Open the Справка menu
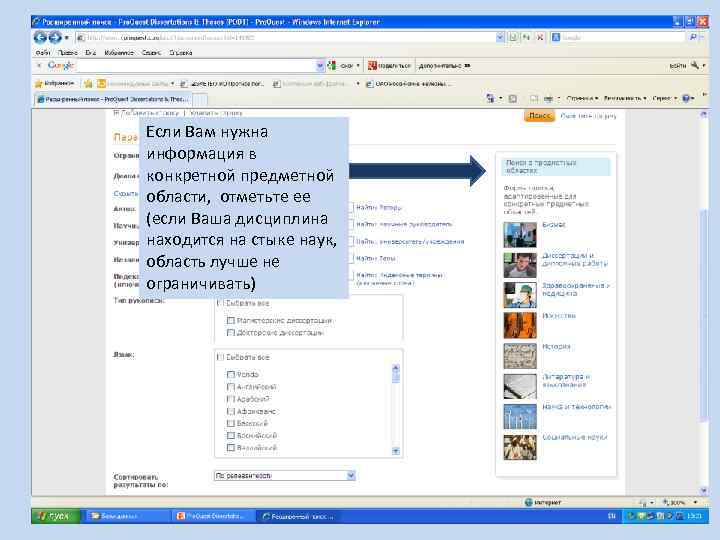Image resolution: width=720 pixels, height=540 pixels. click(x=180, y=53)
